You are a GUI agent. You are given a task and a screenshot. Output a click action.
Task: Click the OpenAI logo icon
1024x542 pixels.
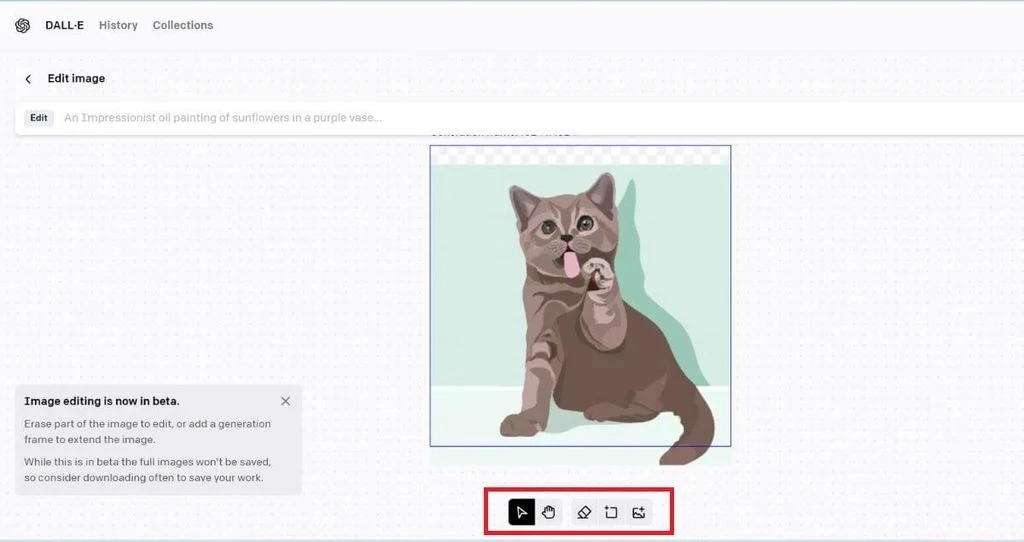pyautogui.click(x=23, y=25)
